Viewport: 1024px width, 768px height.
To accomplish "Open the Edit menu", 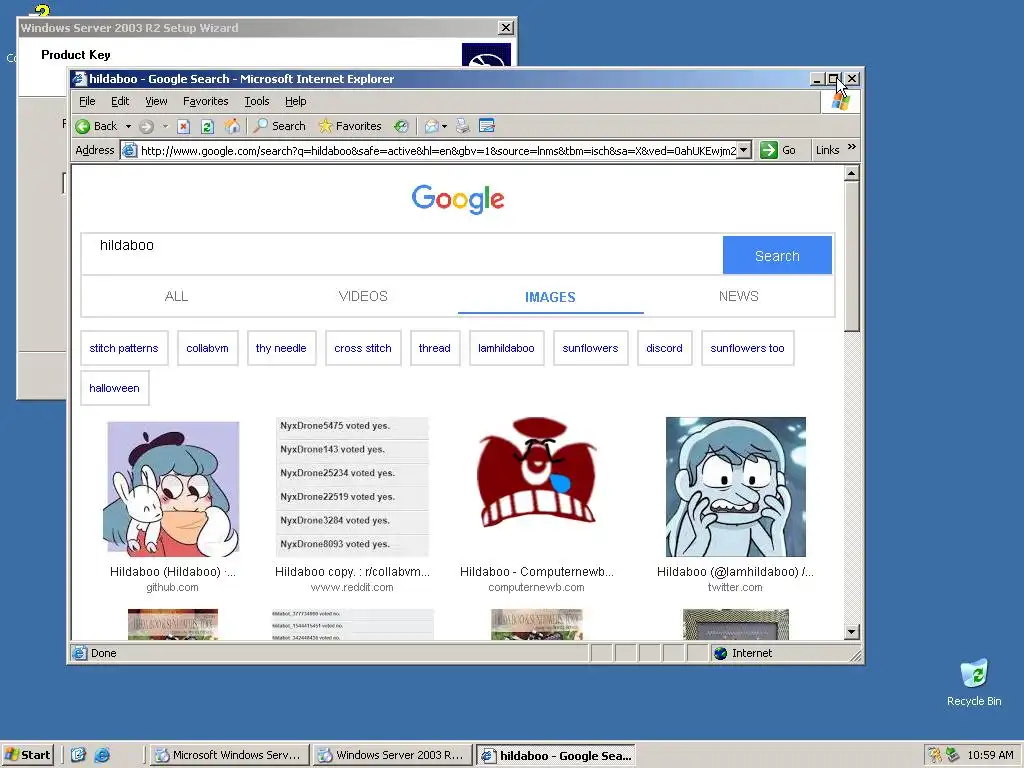I will pos(120,101).
